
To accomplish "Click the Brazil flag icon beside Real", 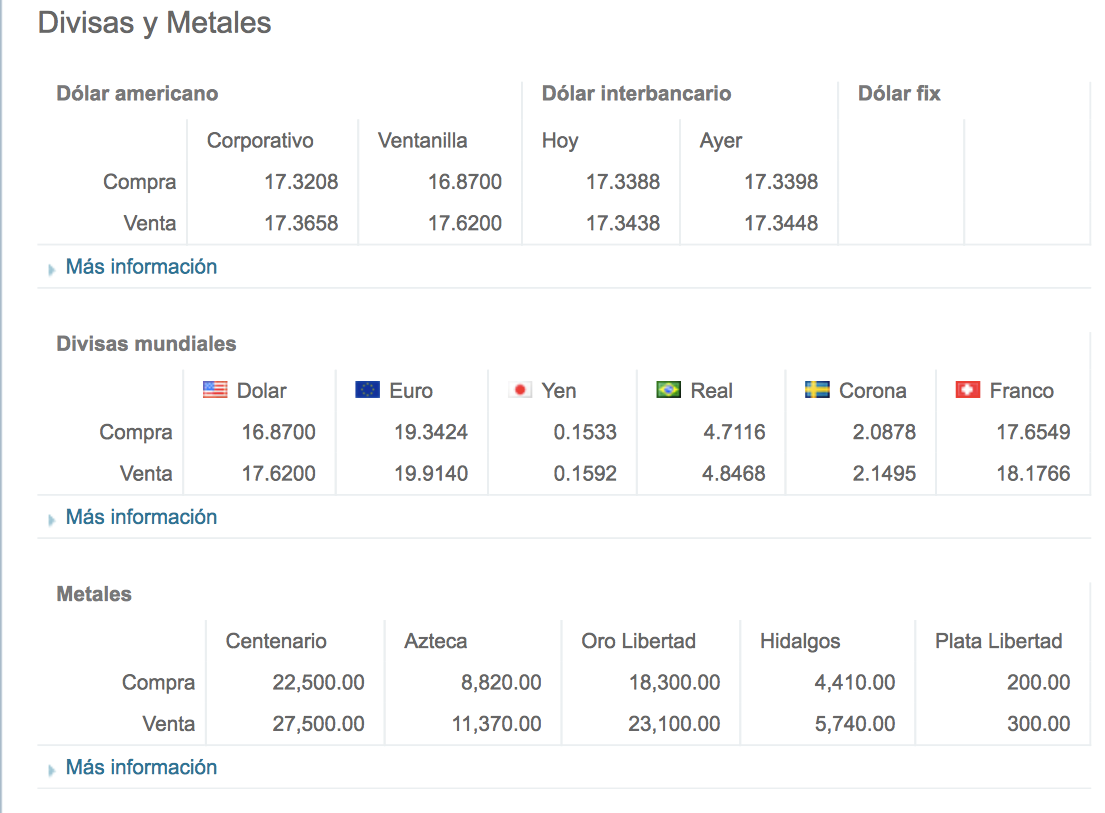I will tap(669, 390).
